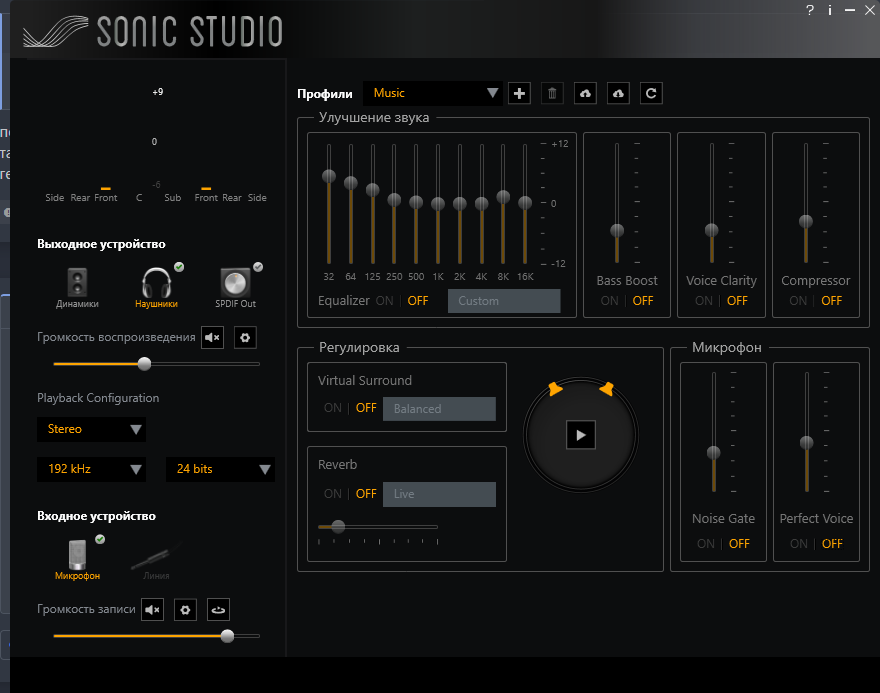Open Stereo playback configuration dropdown
Screen dimensions: 880x693
pyautogui.click(x=91, y=429)
